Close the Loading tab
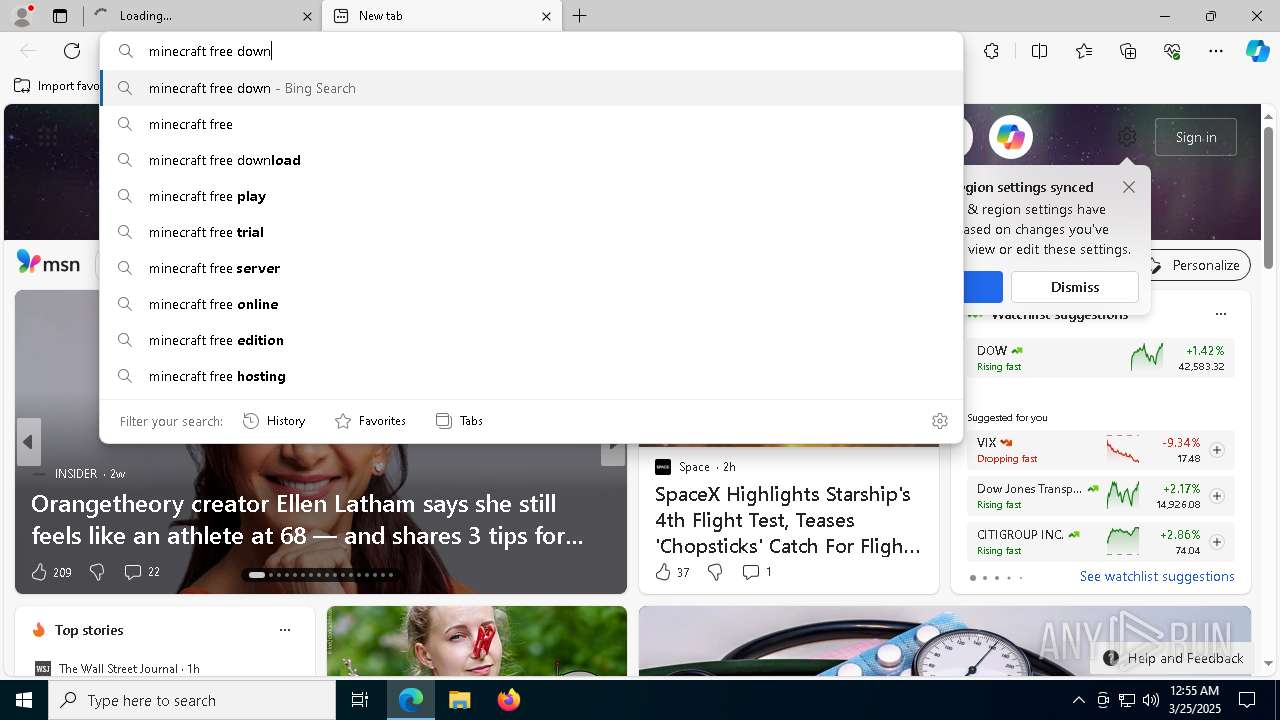Screen dimensions: 1280x720 [307, 16]
